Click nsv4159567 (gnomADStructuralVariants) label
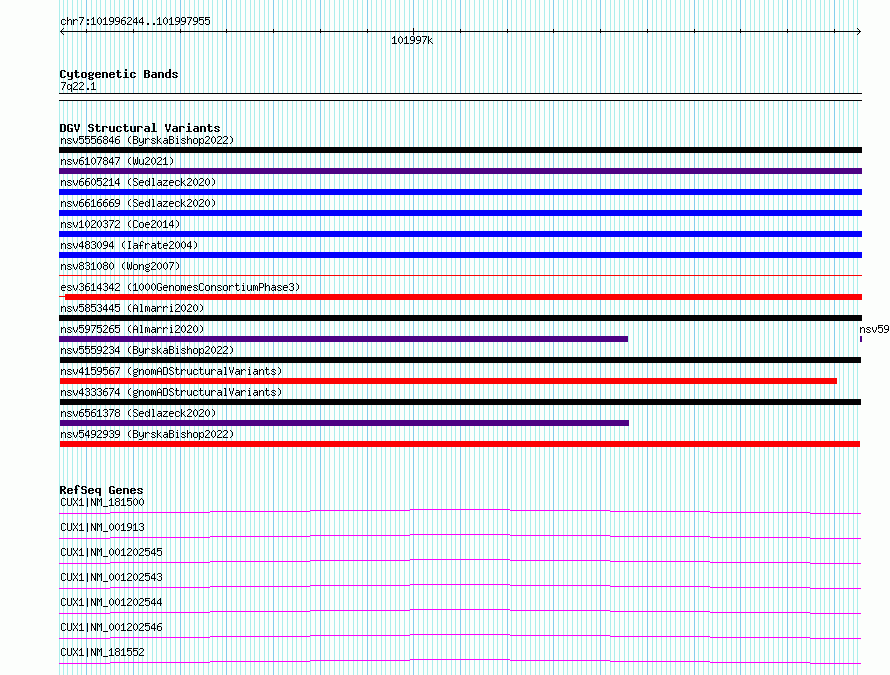890x675 pixels. 171,371
